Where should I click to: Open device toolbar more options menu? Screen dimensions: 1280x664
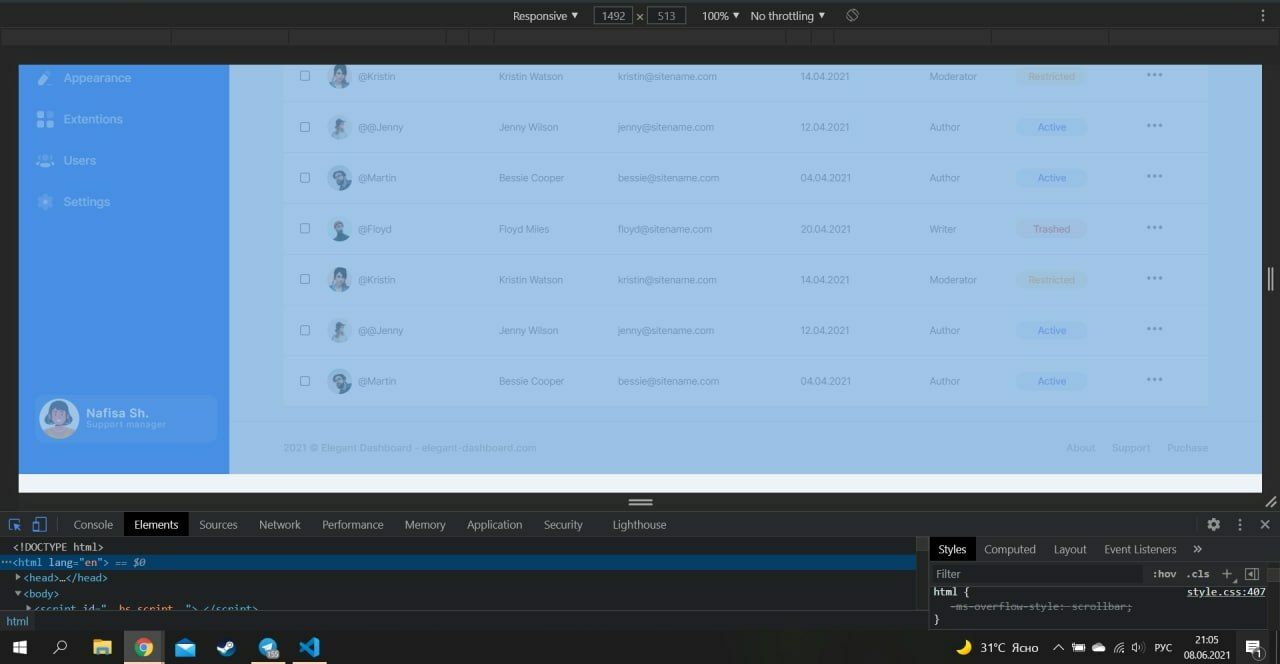[1264, 16]
